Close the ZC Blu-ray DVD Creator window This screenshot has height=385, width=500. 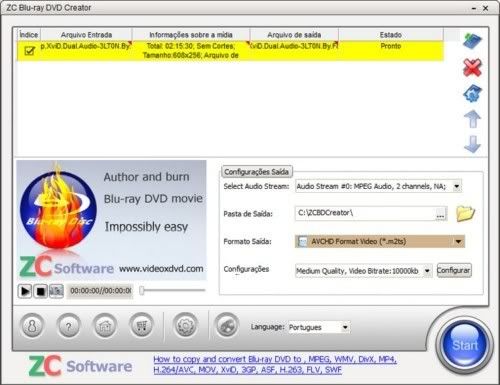pyautogui.click(x=486, y=8)
